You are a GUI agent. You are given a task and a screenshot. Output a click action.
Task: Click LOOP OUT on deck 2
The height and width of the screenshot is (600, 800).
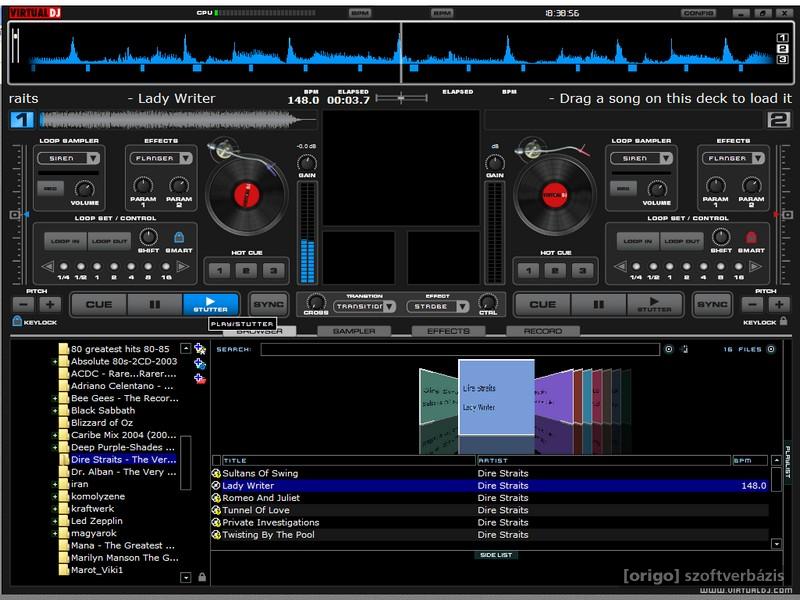point(682,241)
